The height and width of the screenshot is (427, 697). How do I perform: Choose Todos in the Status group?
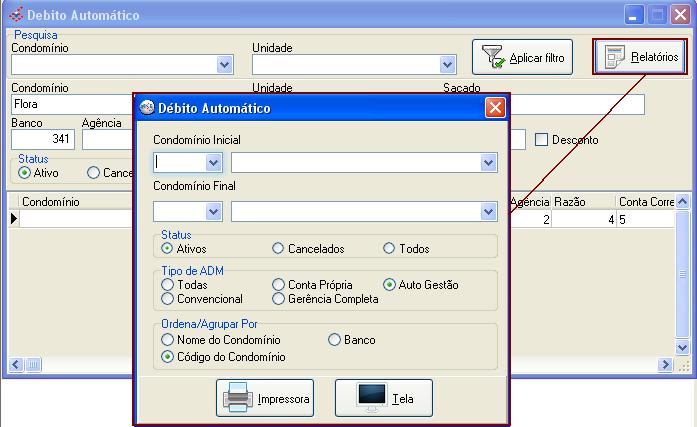pos(389,249)
